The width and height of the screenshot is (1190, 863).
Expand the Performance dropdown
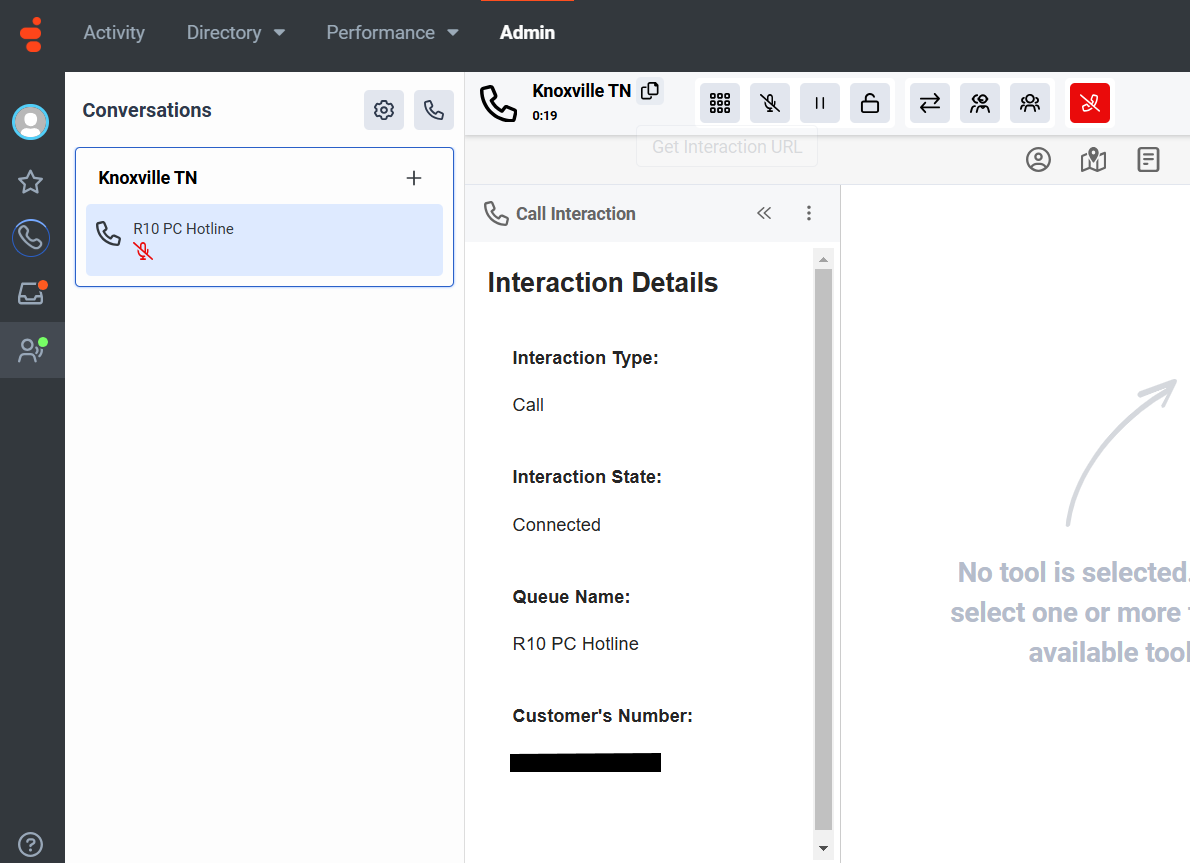coord(392,33)
